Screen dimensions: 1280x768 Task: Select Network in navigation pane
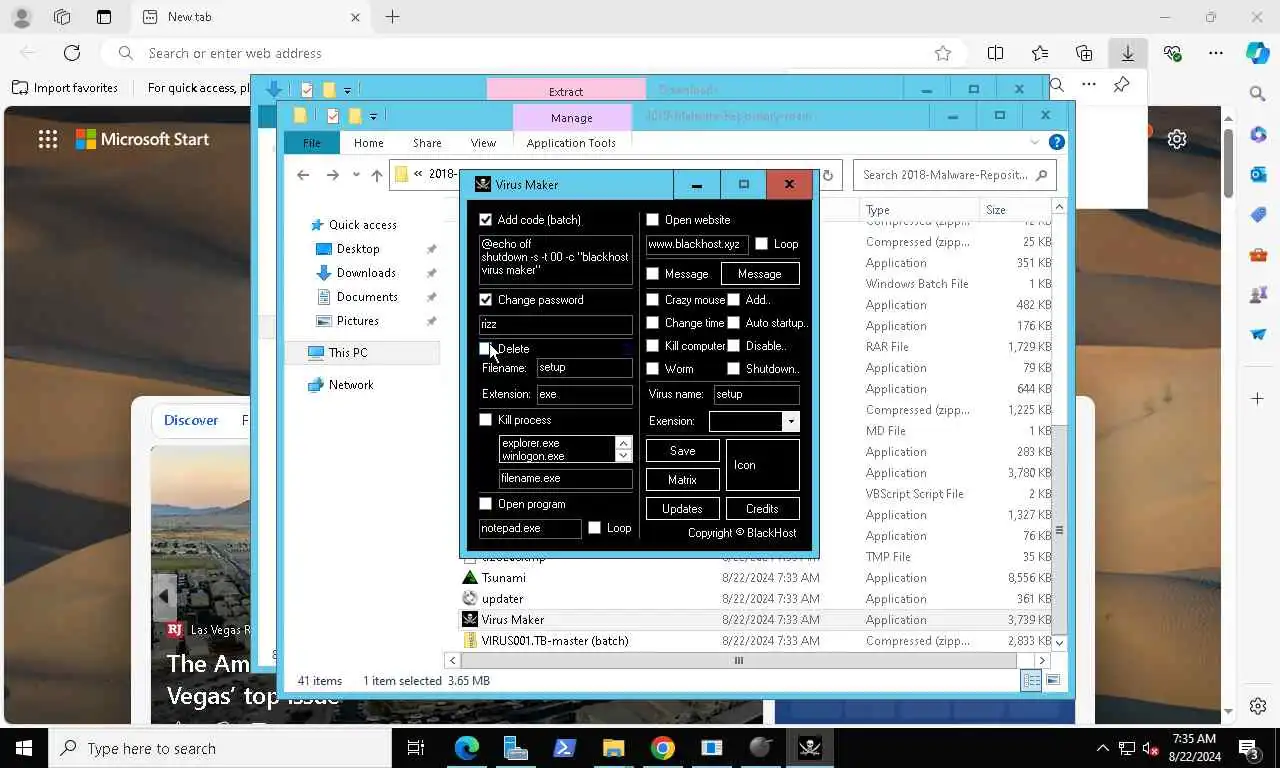(x=351, y=385)
